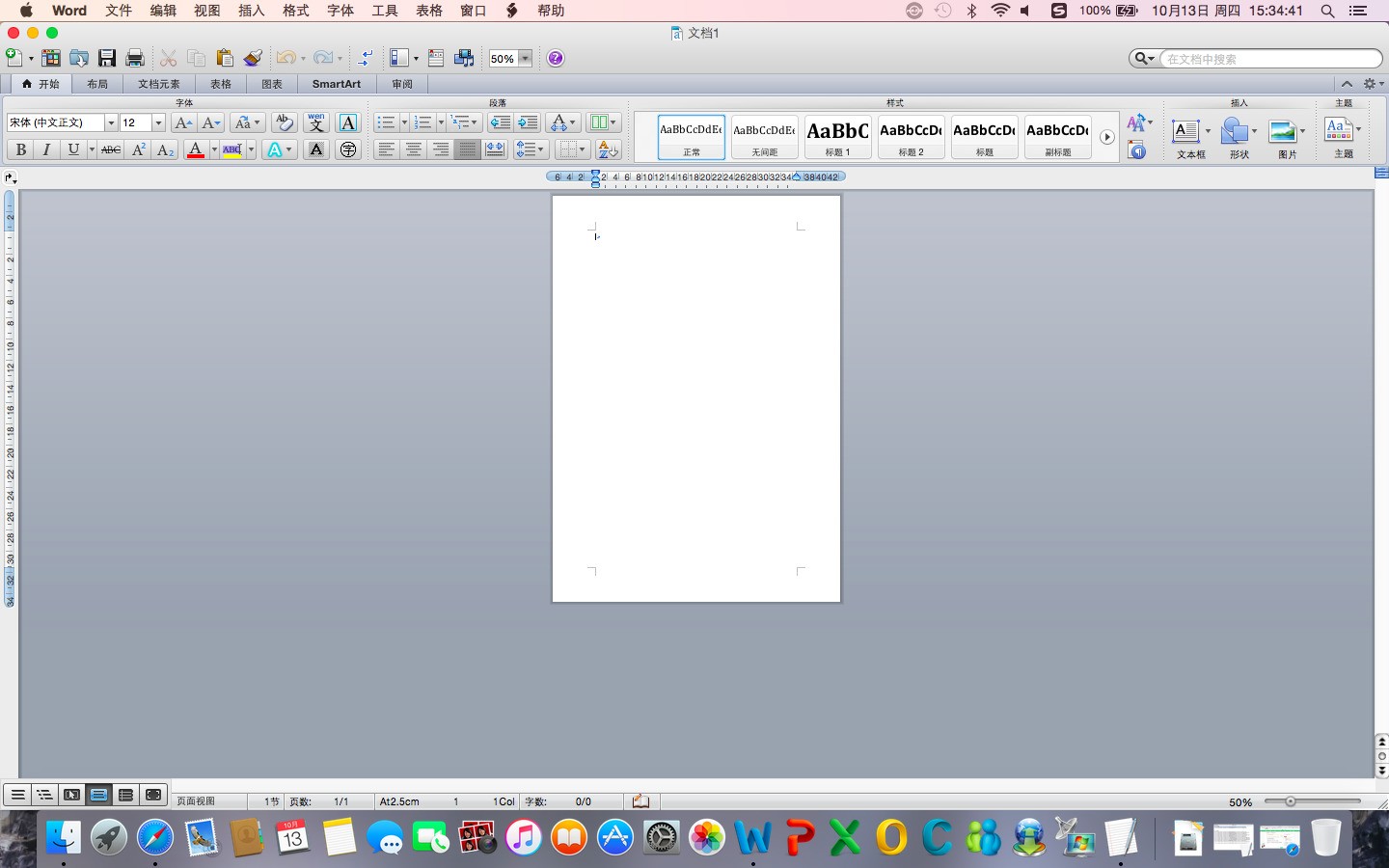Open the borders dropdown

pos(572,149)
